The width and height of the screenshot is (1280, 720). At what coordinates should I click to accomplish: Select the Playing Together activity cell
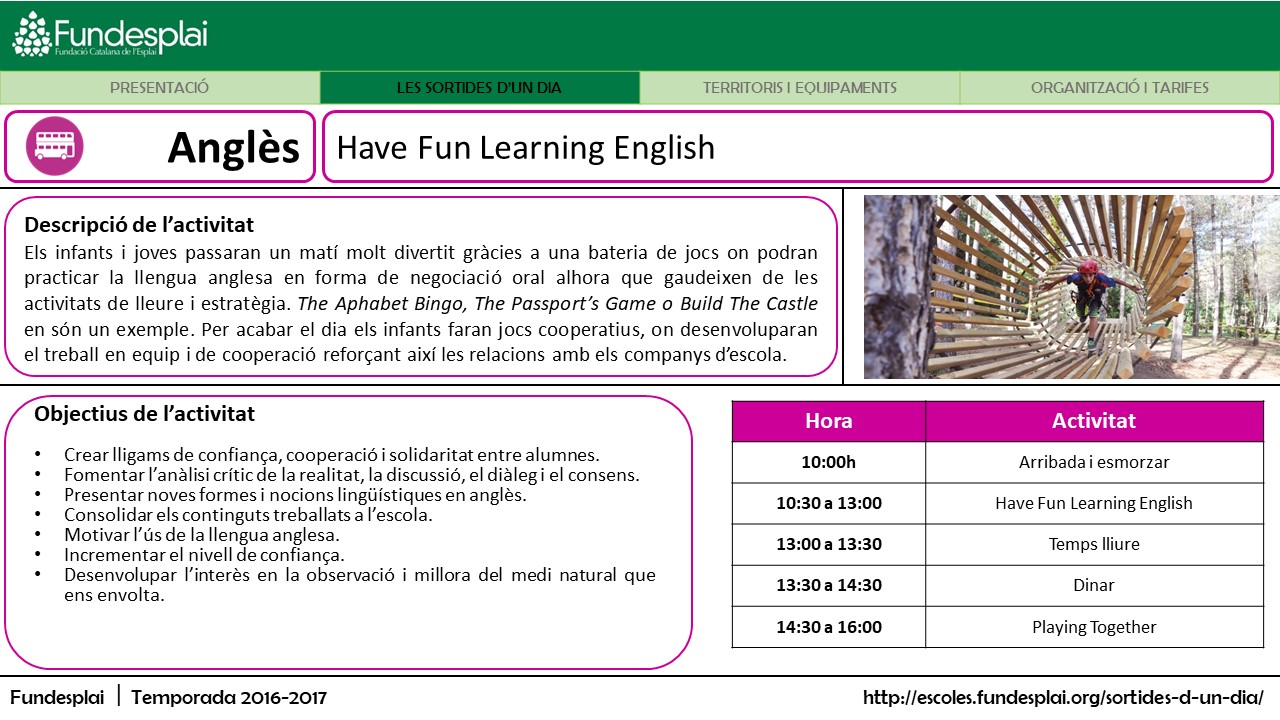(x=1093, y=627)
